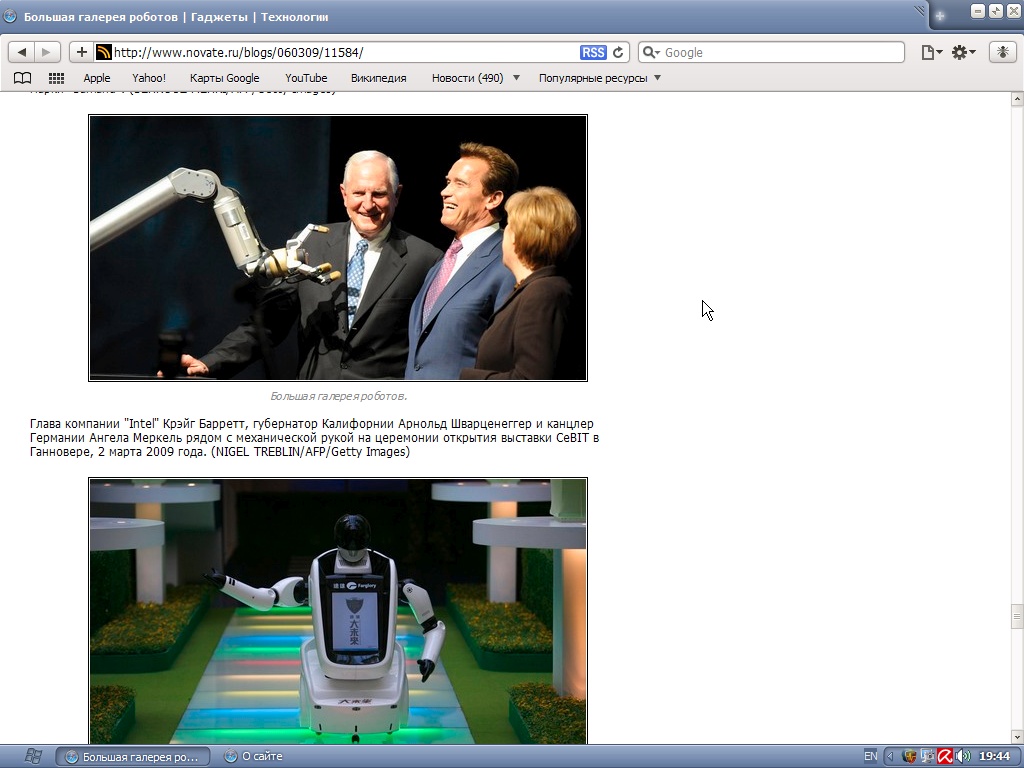Open Top Sites grid icon

[56, 78]
